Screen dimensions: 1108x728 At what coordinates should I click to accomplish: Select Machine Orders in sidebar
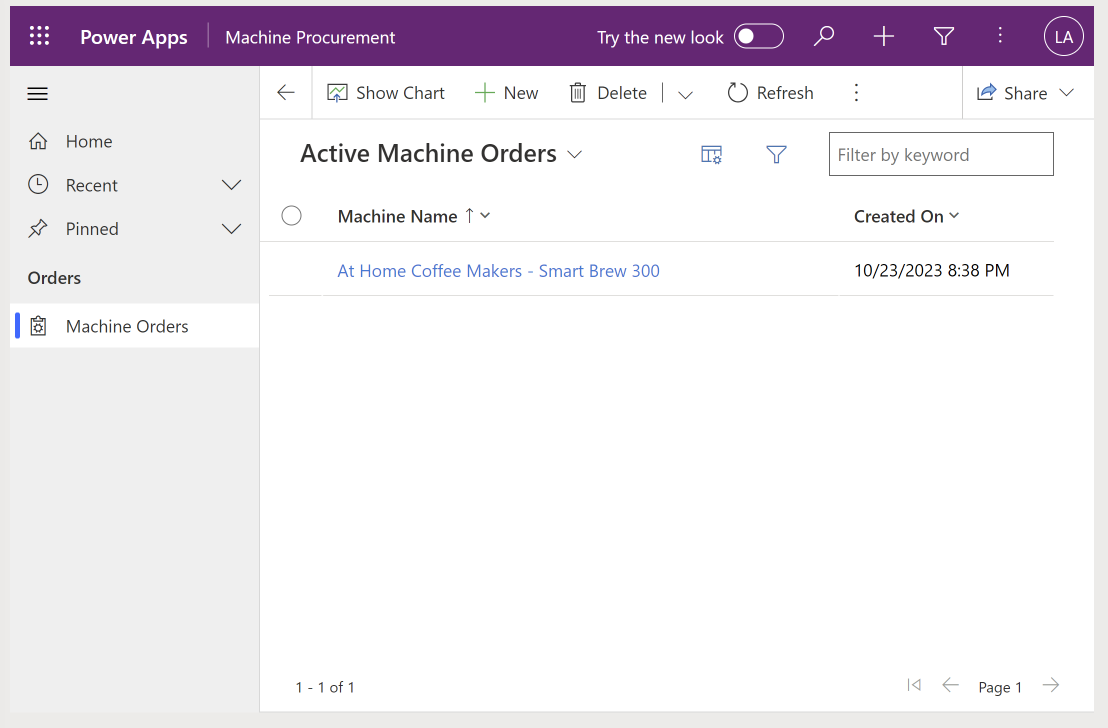pyautogui.click(x=134, y=326)
